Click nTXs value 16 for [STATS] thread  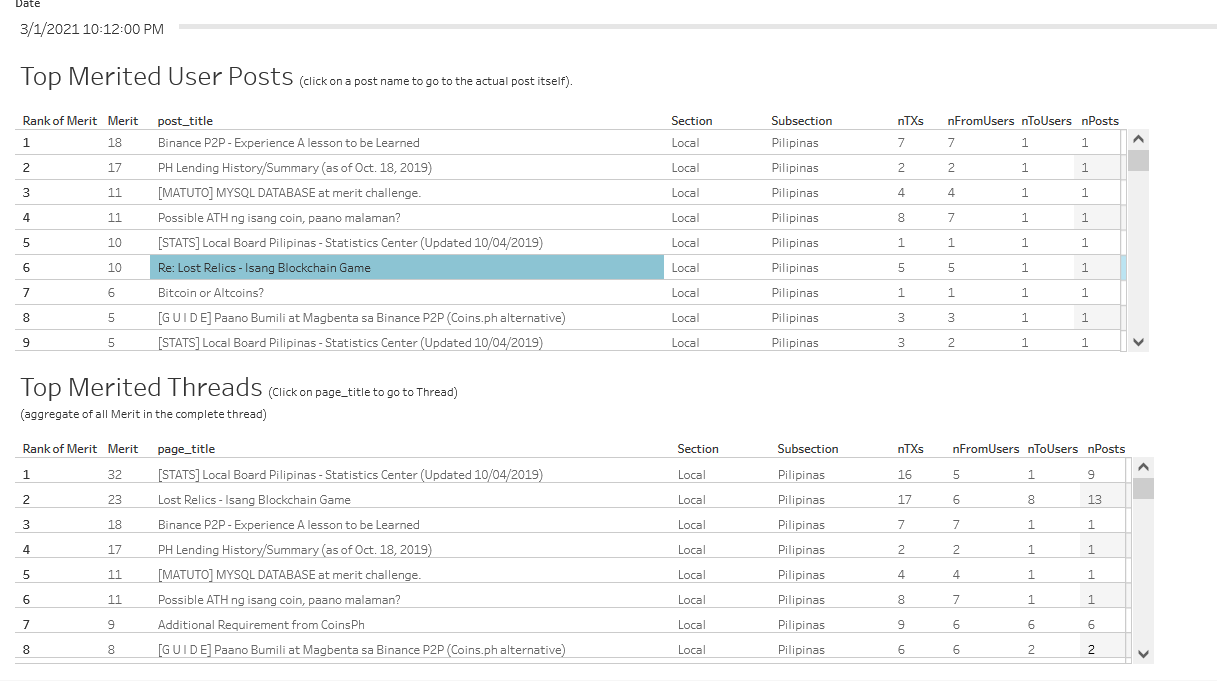[x=905, y=475]
